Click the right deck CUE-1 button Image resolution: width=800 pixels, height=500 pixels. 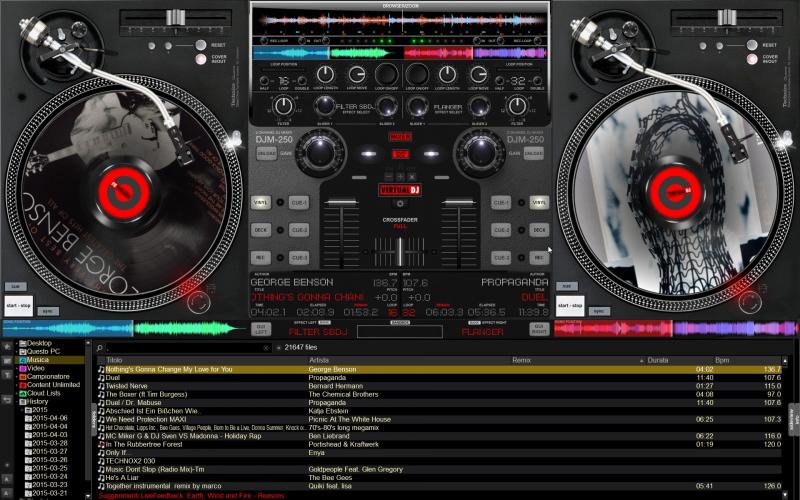[501, 203]
